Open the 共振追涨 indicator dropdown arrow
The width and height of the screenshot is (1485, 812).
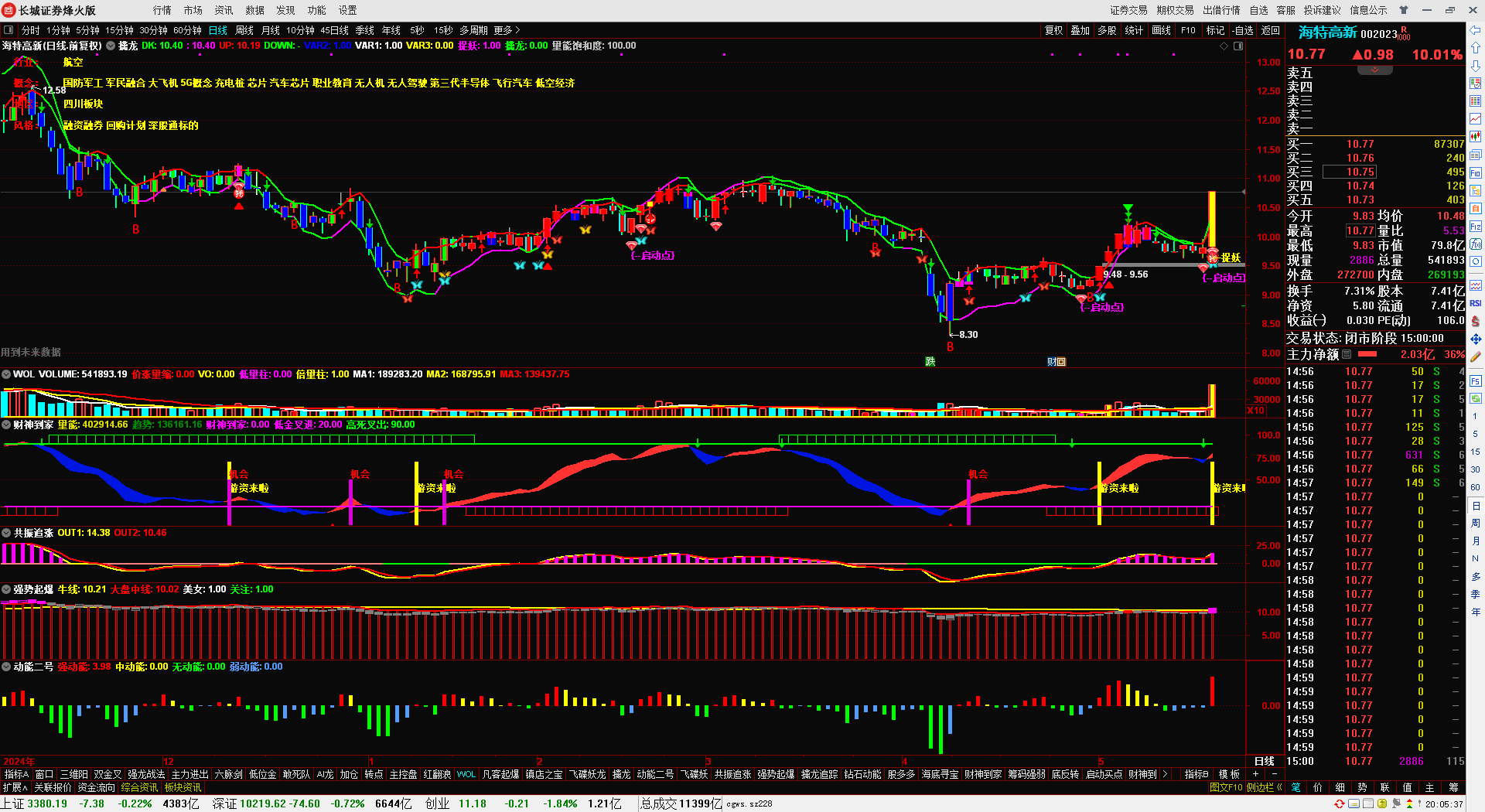tap(6, 533)
